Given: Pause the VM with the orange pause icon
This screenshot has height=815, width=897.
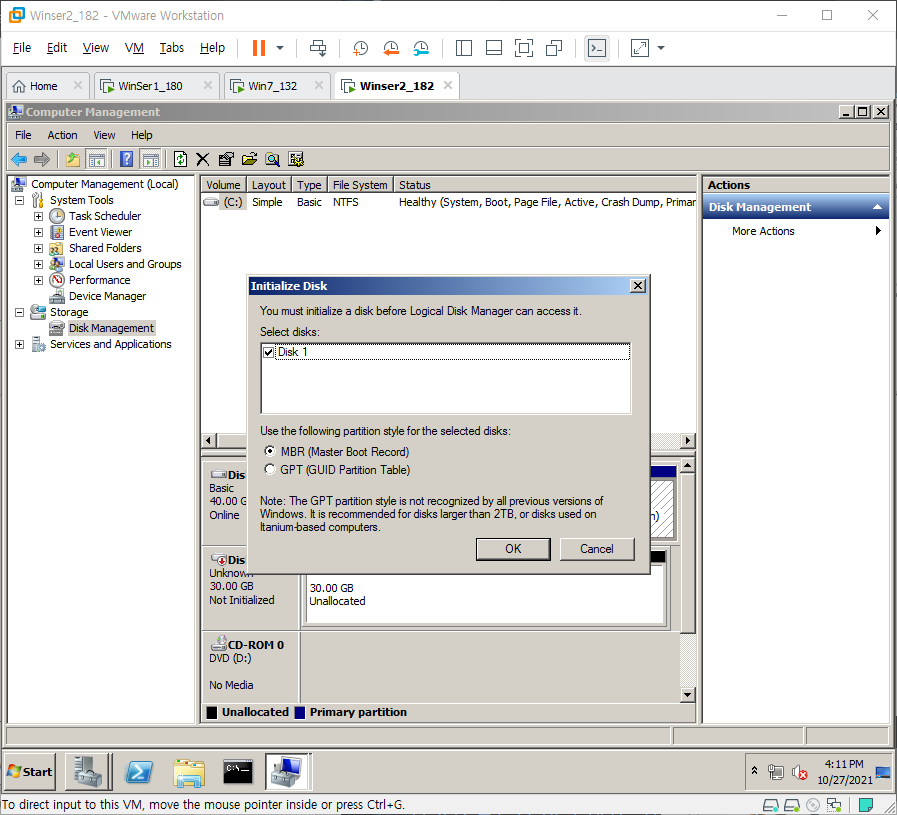Looking at the screenshot, I should coord(259,48).
